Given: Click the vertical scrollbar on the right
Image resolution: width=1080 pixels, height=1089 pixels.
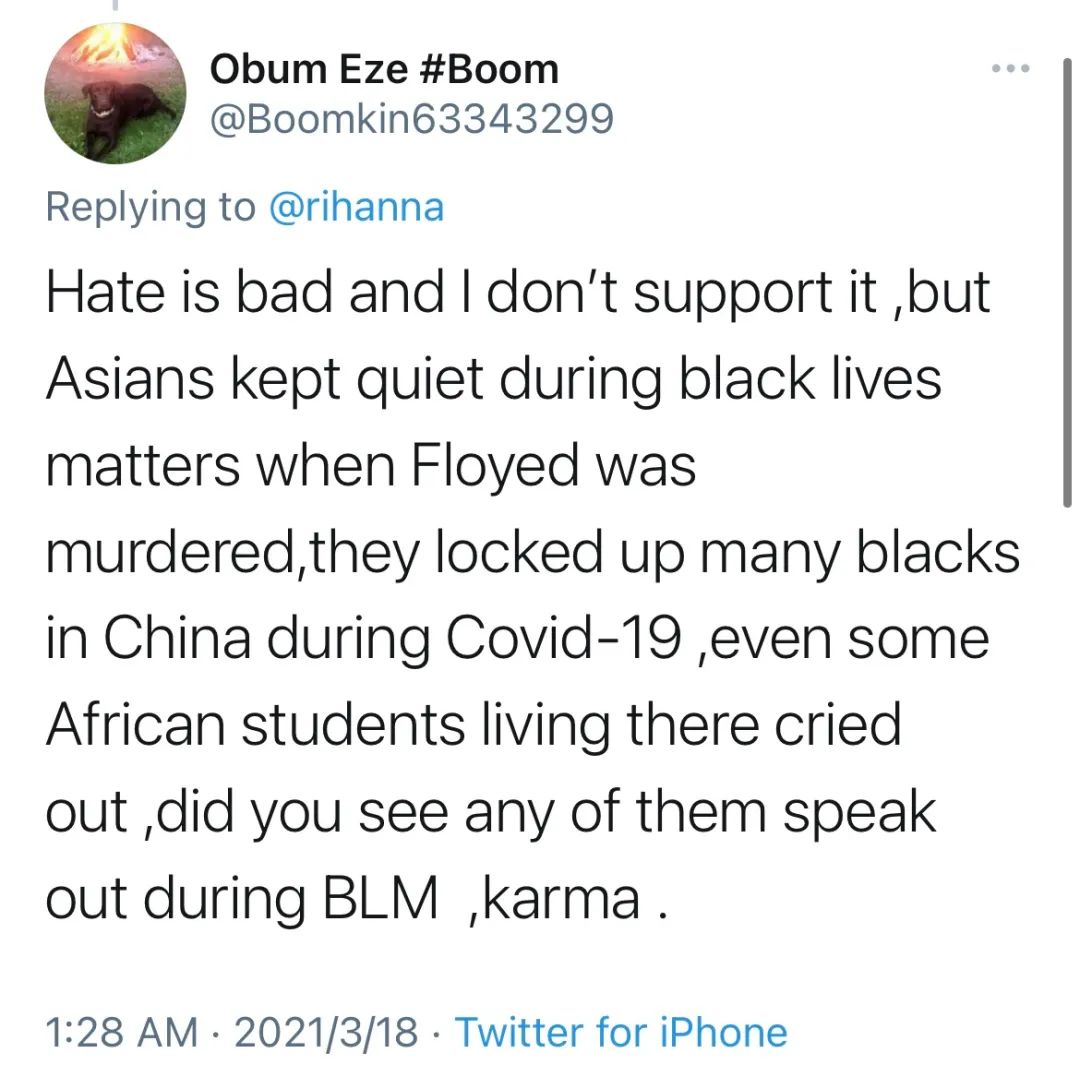Looking at the screenshot, I should coord(1067,284).
